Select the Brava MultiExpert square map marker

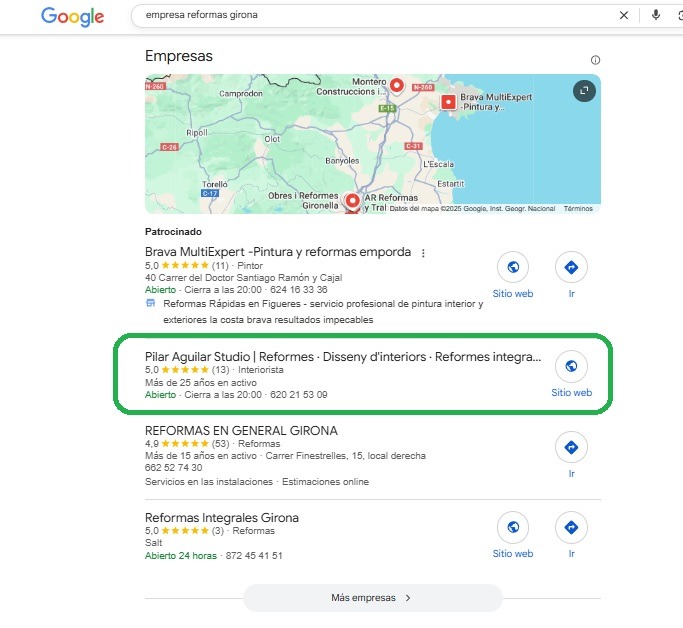448,102
